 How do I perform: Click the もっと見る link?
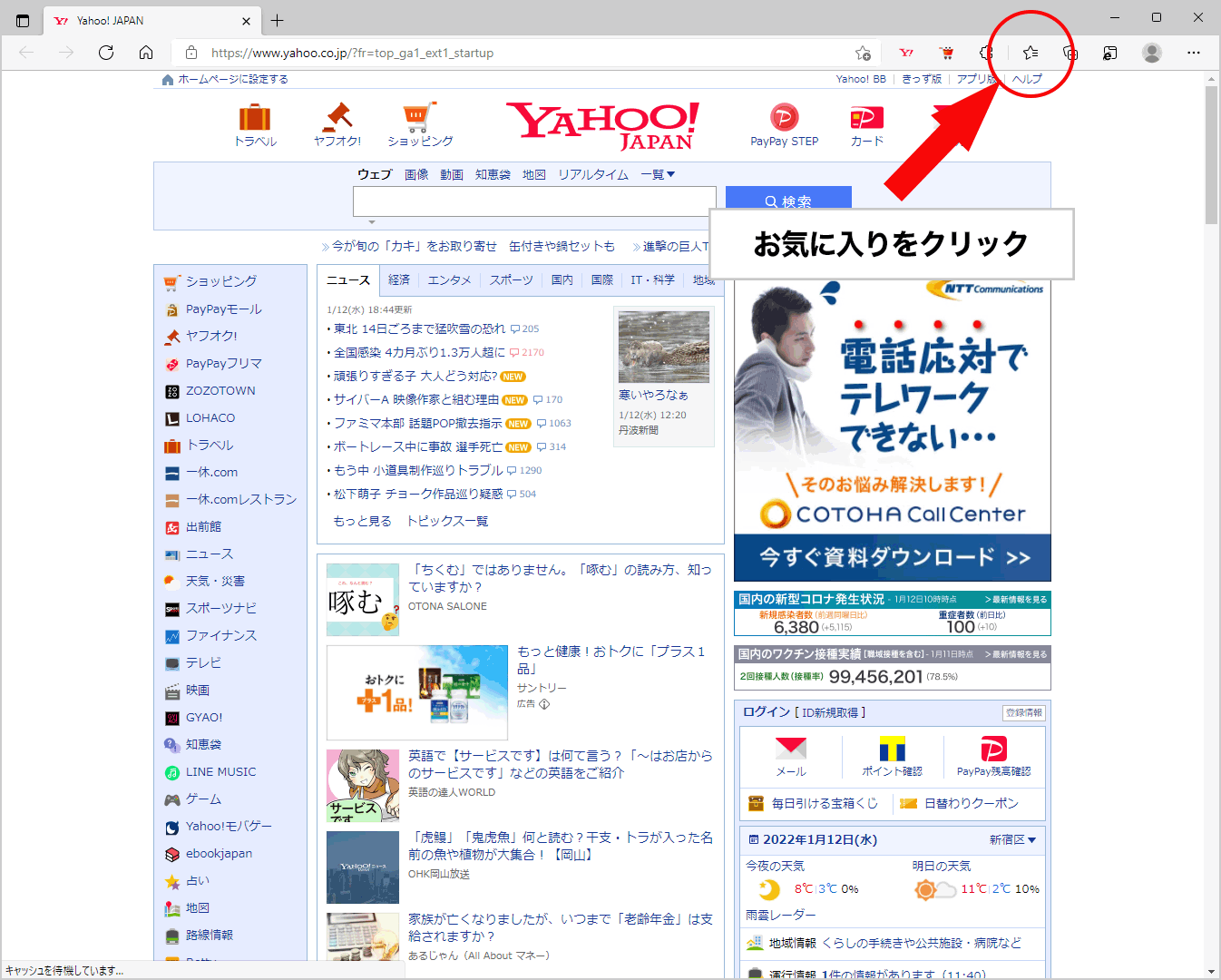pos(362,521)
